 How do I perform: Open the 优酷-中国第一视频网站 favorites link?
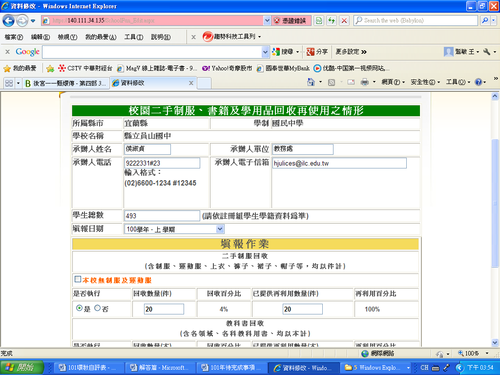pos(350,68)
